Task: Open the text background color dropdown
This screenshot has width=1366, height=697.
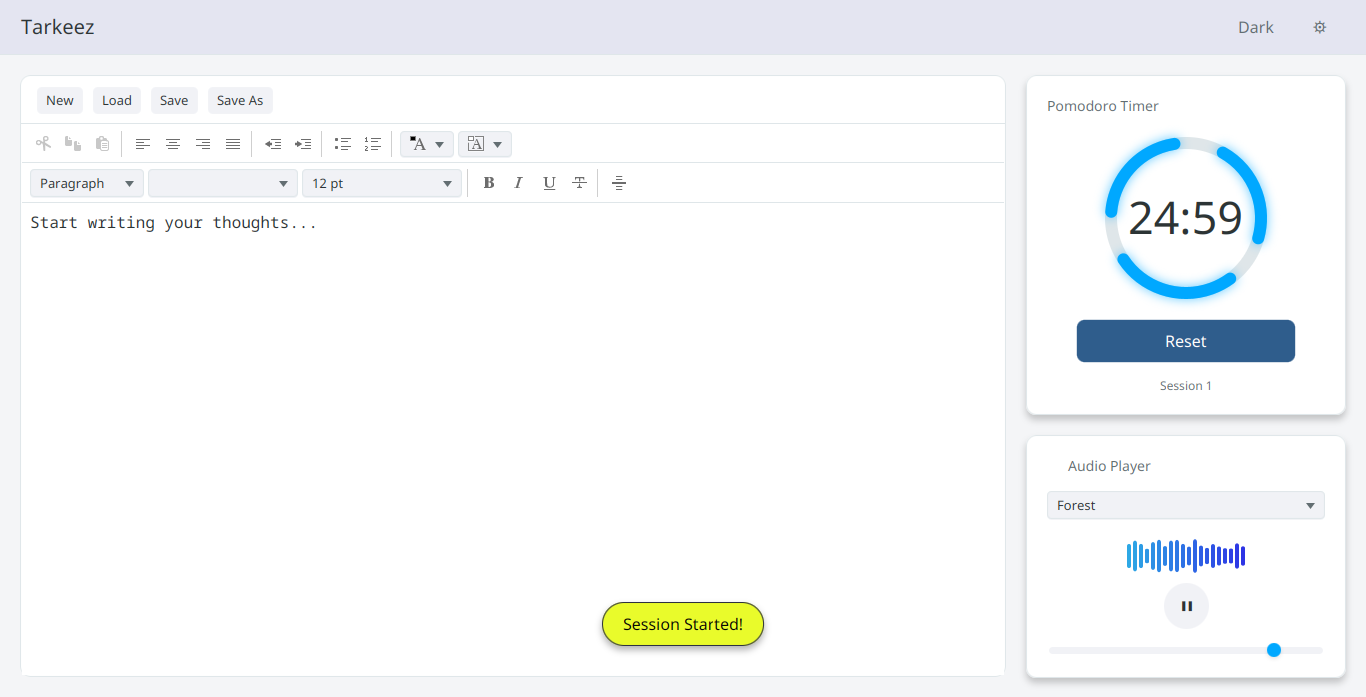Action: 485,144
